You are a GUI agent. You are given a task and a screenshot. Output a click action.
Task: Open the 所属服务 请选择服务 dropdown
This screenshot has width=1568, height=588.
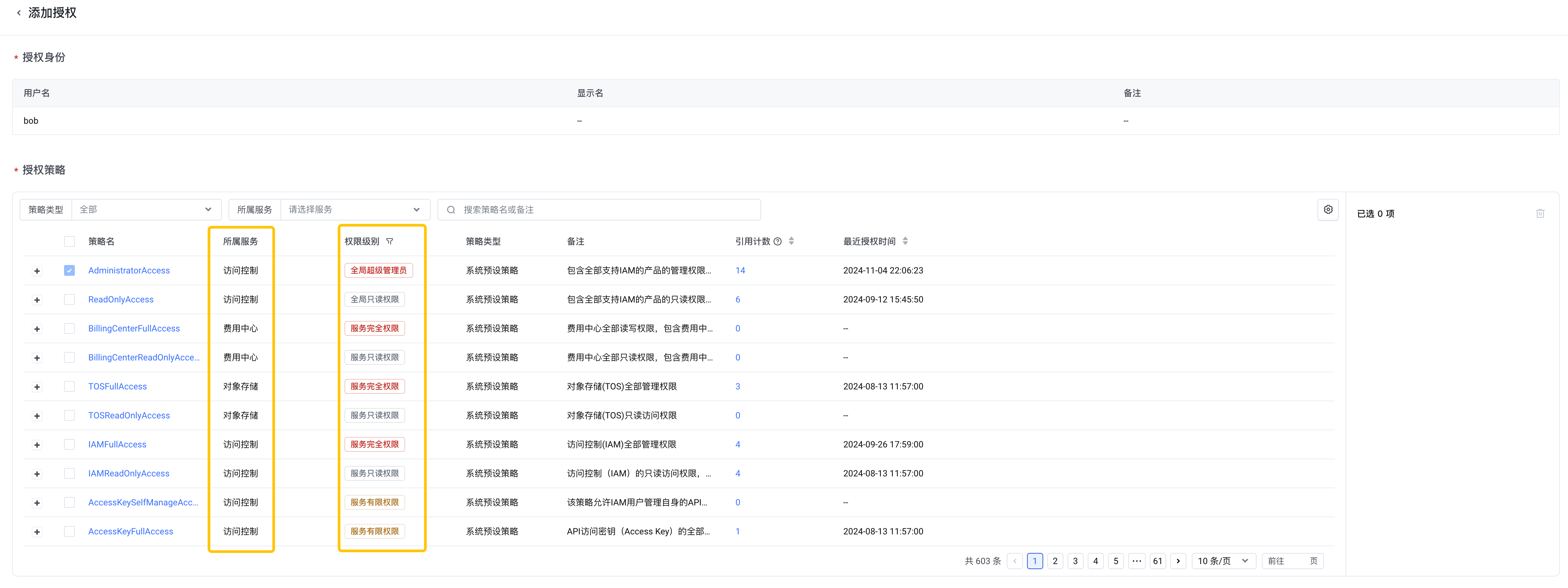point(356,210)
